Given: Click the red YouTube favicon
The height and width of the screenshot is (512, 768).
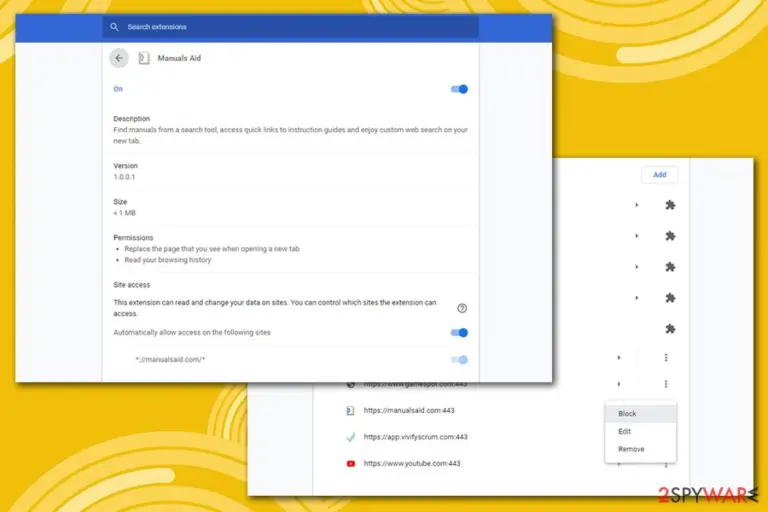Looking at the screenshot, I should click(351, 463).
